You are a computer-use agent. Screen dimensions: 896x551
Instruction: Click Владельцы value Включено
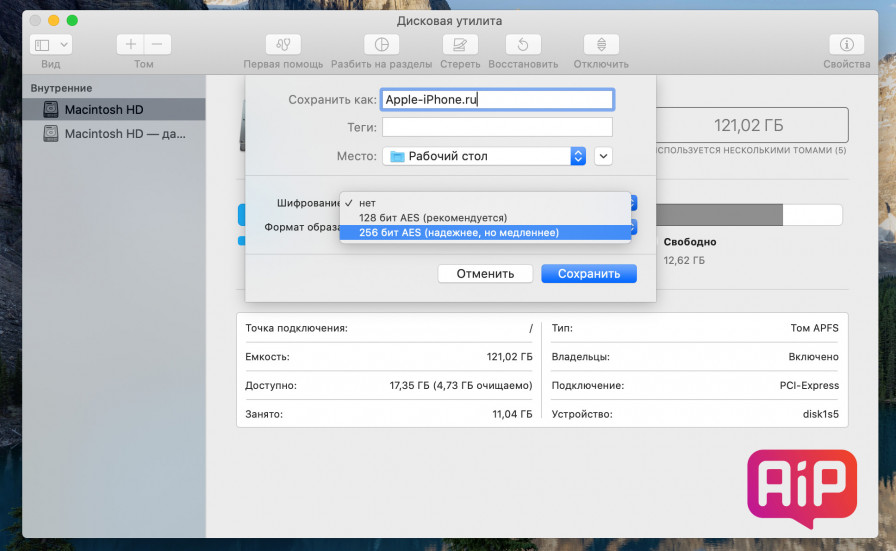[814, 357]
